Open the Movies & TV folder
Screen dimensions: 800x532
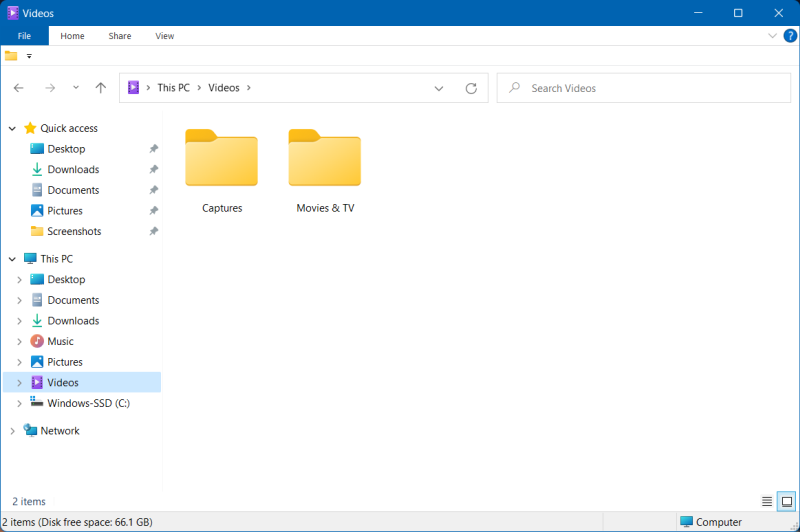(325, 168)
